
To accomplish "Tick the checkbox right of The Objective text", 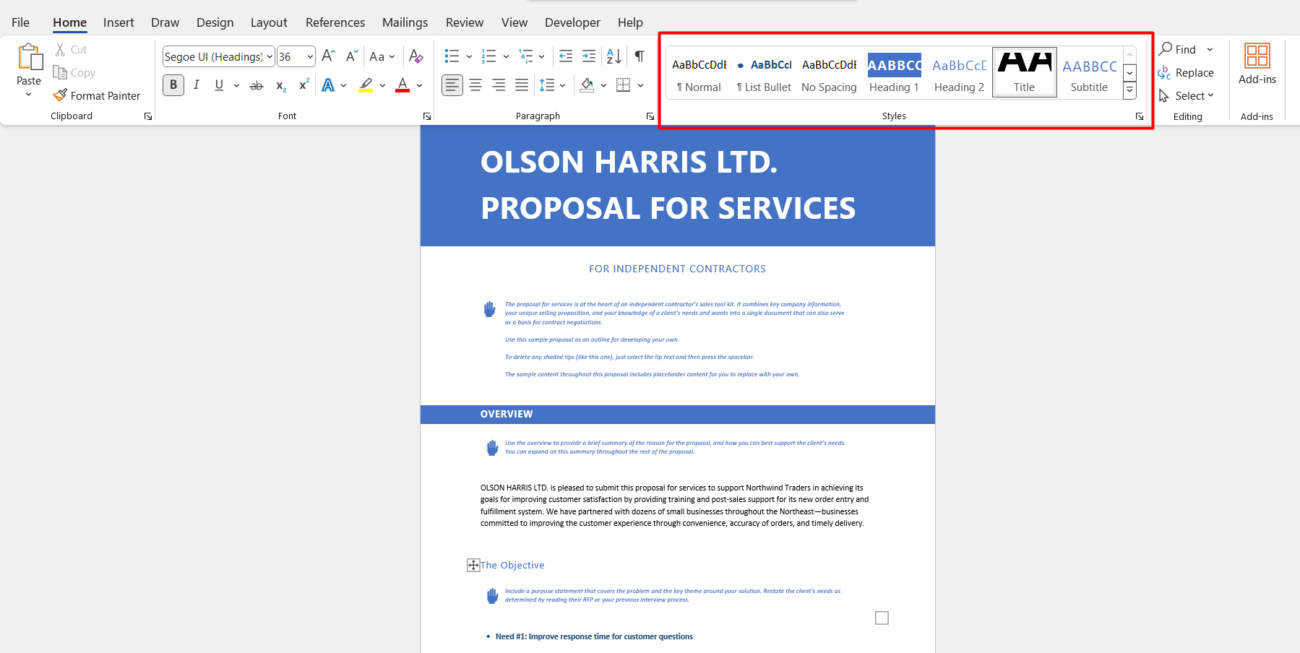I will pos(881,618).
